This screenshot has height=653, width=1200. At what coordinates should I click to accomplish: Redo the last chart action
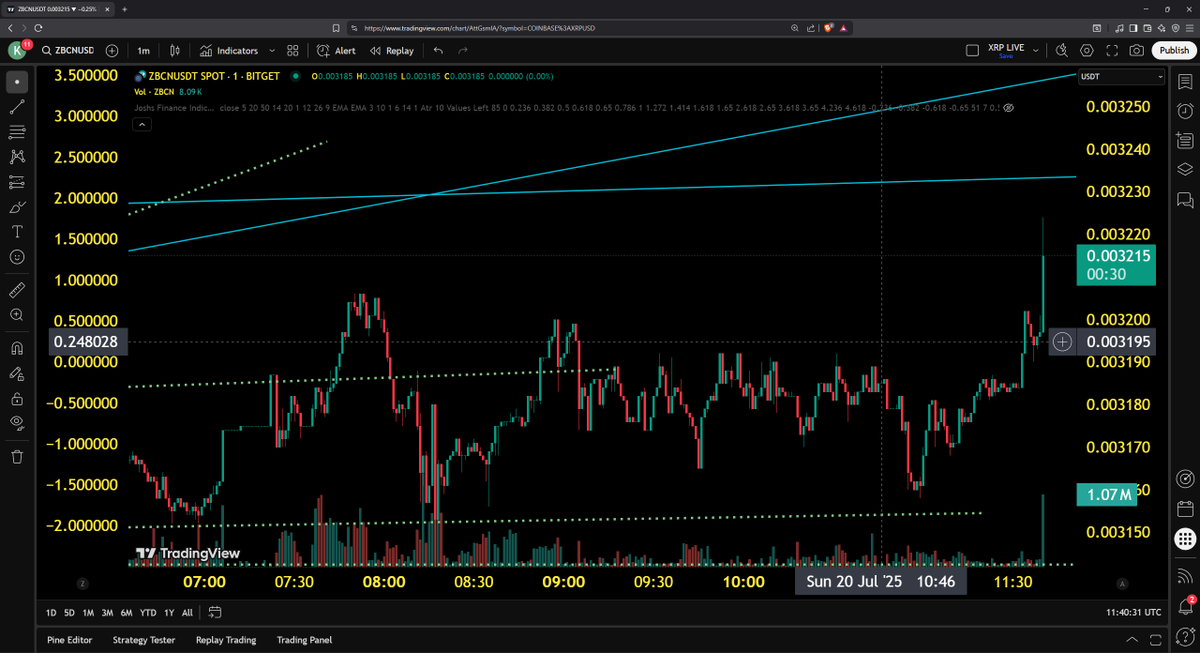(462, 50)
